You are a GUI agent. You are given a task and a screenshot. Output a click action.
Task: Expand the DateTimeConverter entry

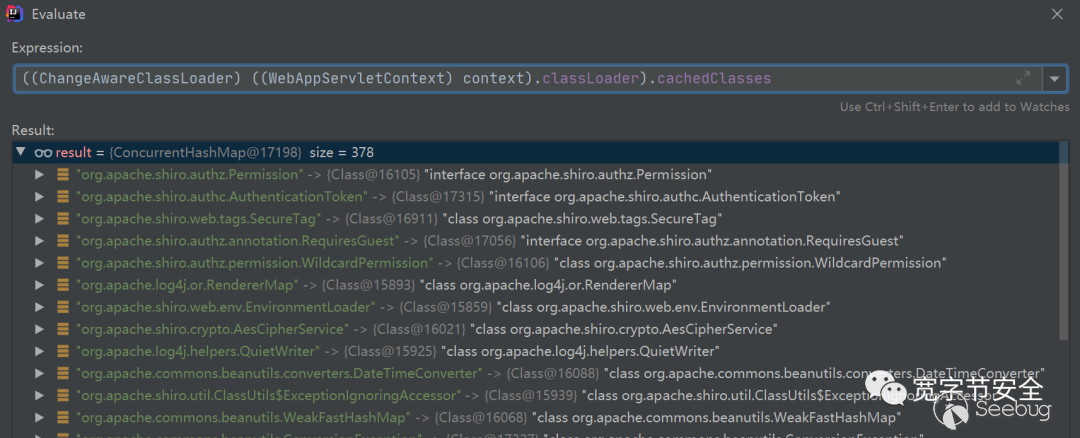[x=40, y=373]
